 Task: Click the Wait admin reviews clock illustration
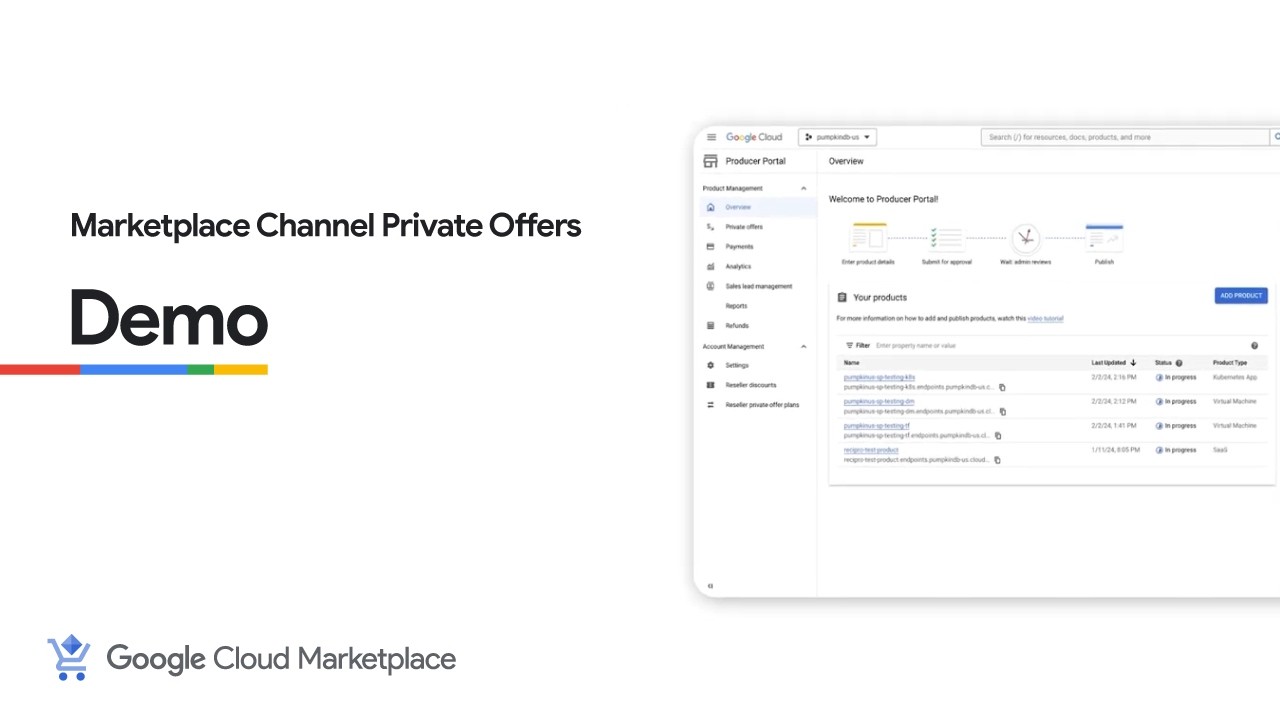(1026, 238)
